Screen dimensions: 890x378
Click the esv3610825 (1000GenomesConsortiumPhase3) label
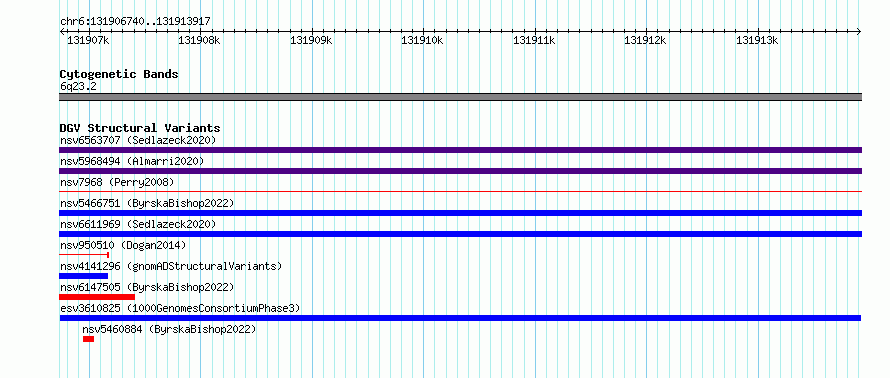coord(180,308)
